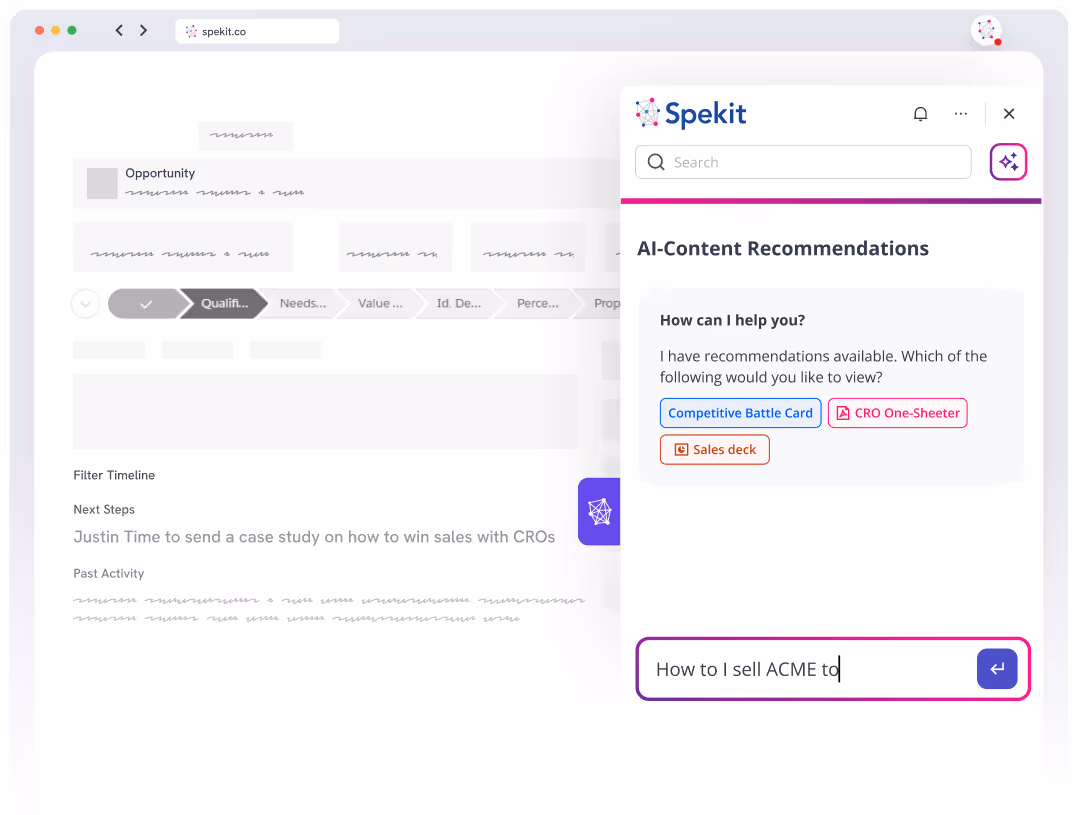
Task: Select the Perce... stage
Action: coord(538,303)
